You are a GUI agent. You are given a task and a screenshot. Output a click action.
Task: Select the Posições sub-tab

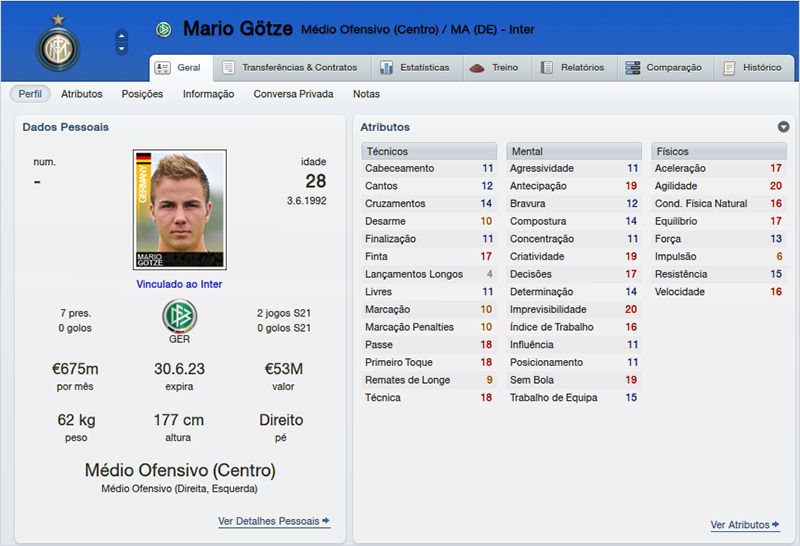142,94
